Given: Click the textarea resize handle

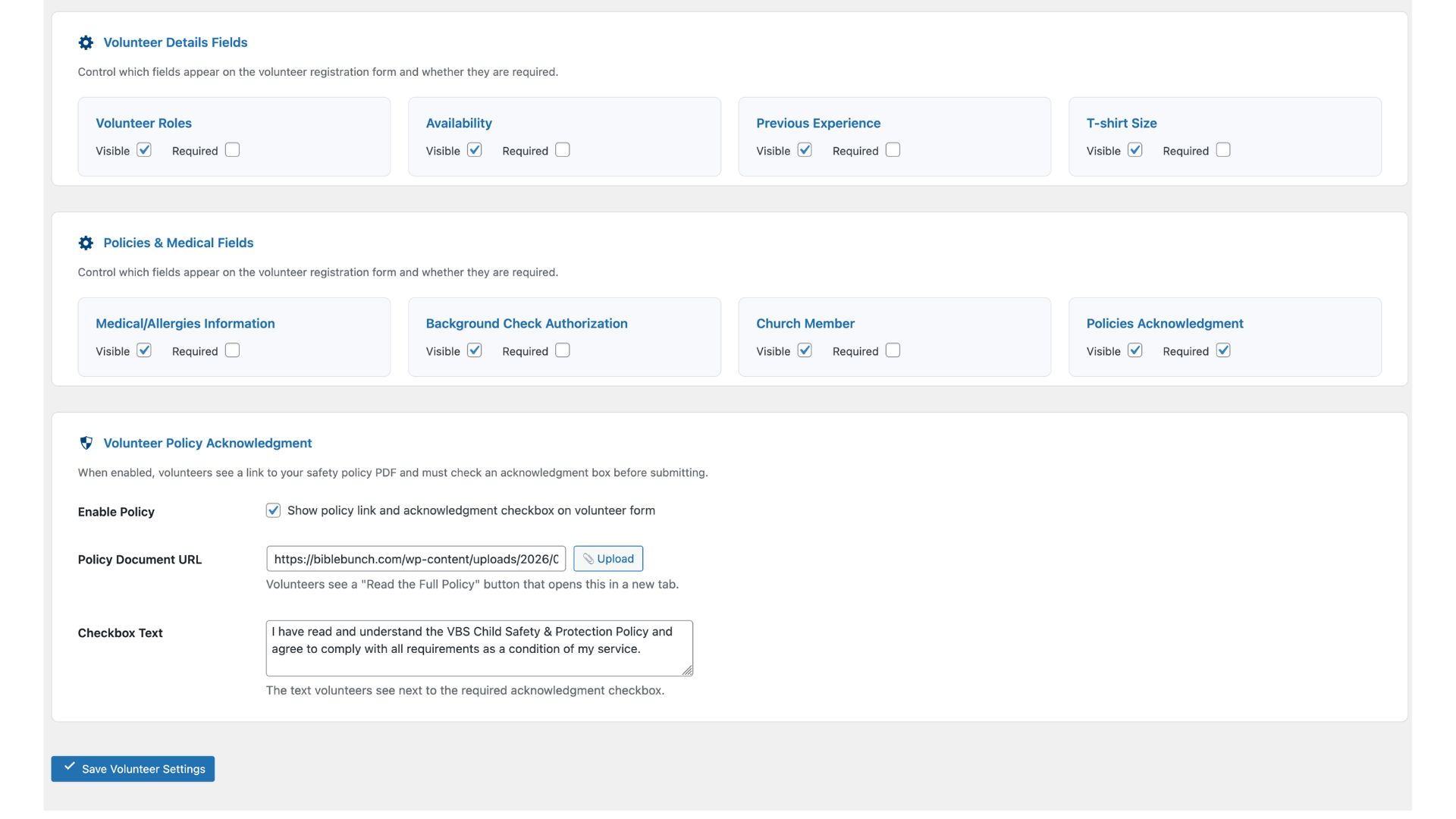Looking at the screenshot, I should [687, 670].
